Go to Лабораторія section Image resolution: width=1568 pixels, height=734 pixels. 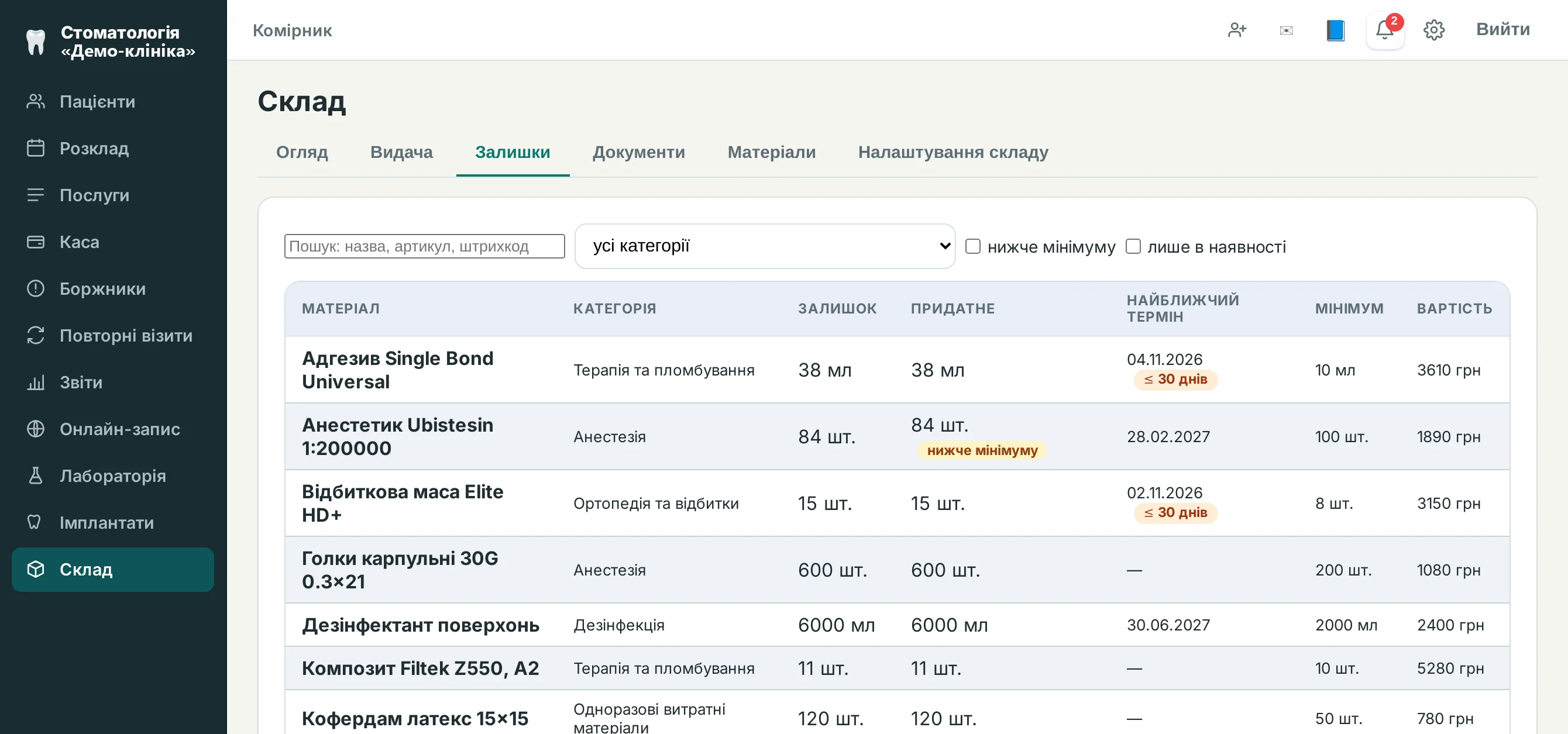click(x=112, y=477)
